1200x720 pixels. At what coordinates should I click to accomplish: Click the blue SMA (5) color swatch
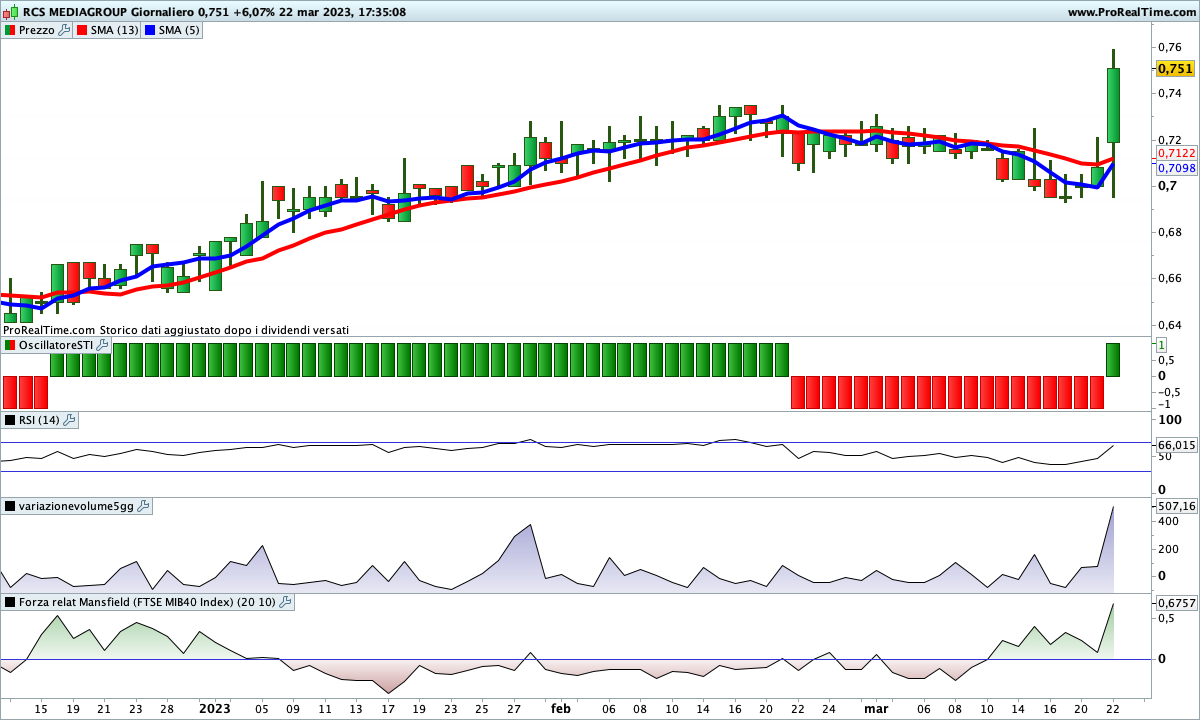click(150, 30)
